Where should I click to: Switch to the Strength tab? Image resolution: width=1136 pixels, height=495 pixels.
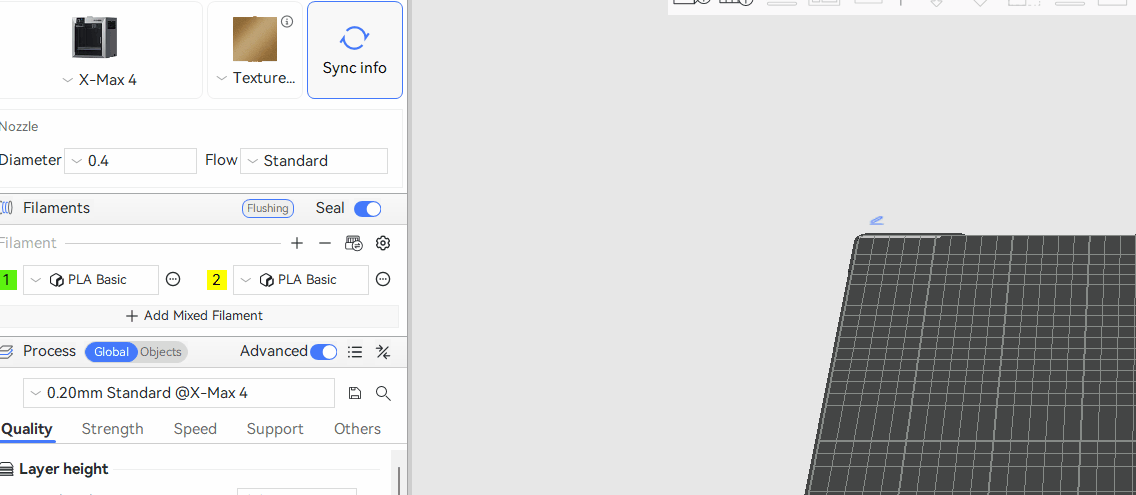pyautogui.click(x=112, y=429)
